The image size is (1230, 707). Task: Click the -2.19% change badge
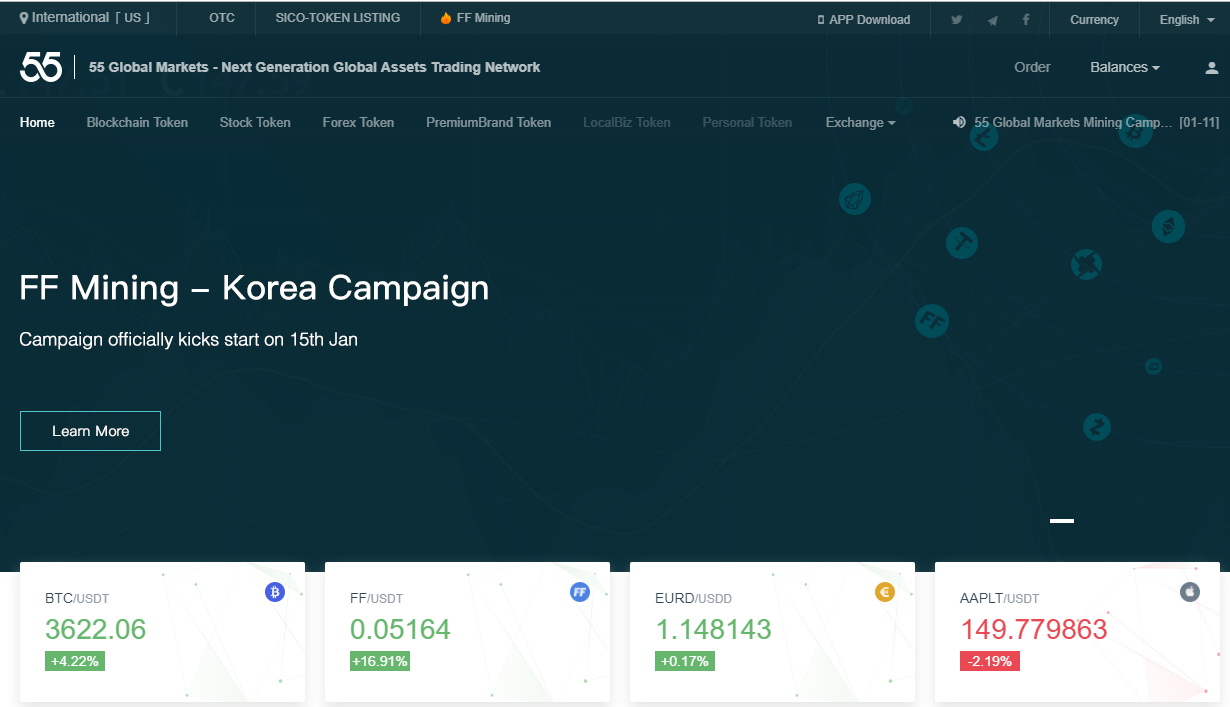(x=990, y=661)
